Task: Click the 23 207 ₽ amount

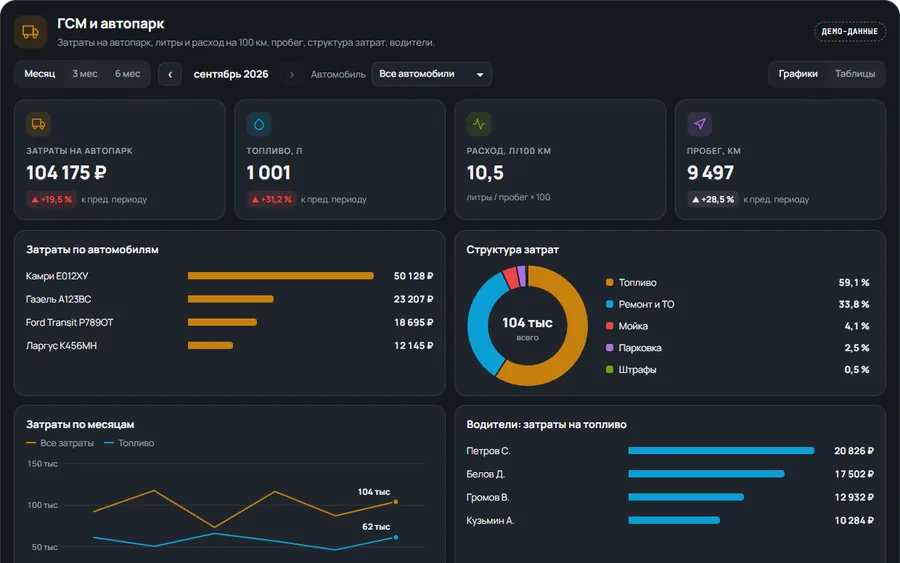Action: 413,299
